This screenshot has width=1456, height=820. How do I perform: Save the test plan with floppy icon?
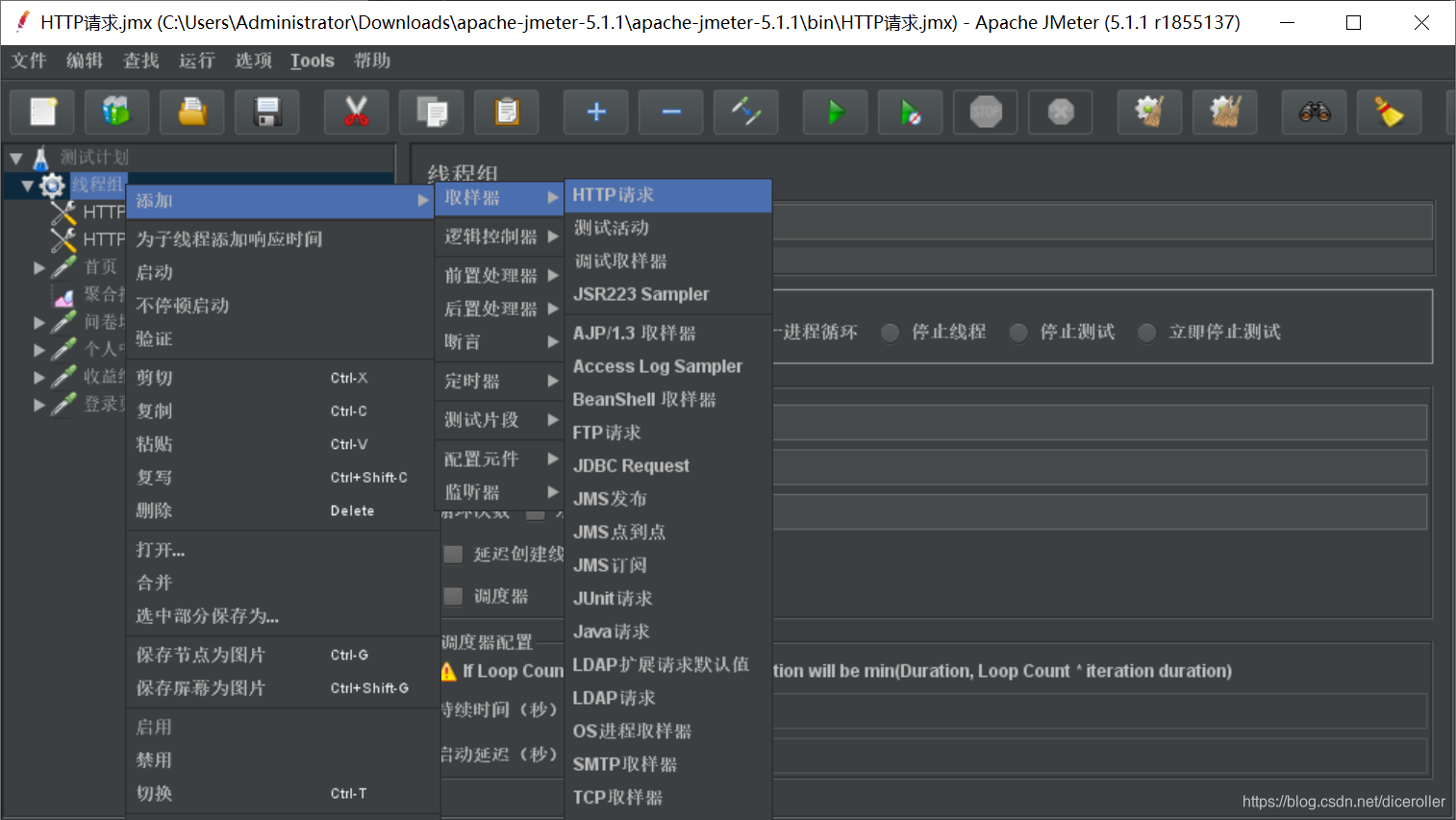click(267, 112)
